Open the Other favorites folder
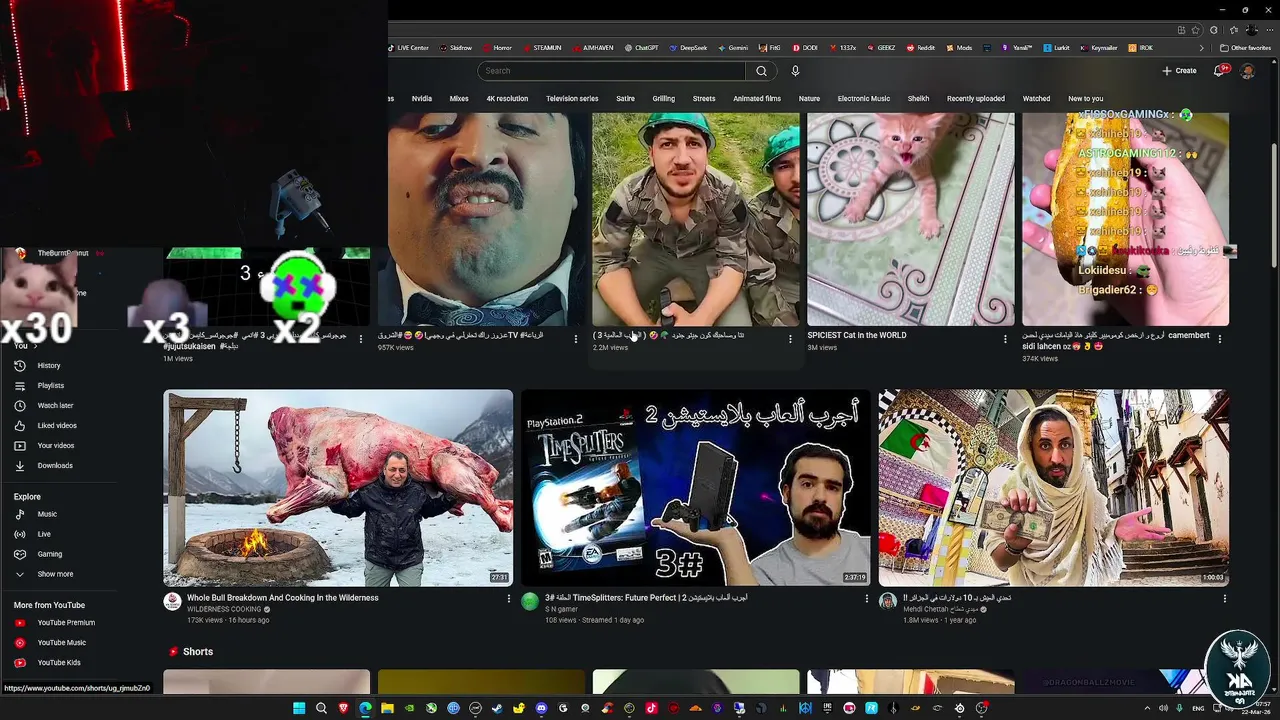This screenshot has height=720, width=1280. click(1246, 48)
